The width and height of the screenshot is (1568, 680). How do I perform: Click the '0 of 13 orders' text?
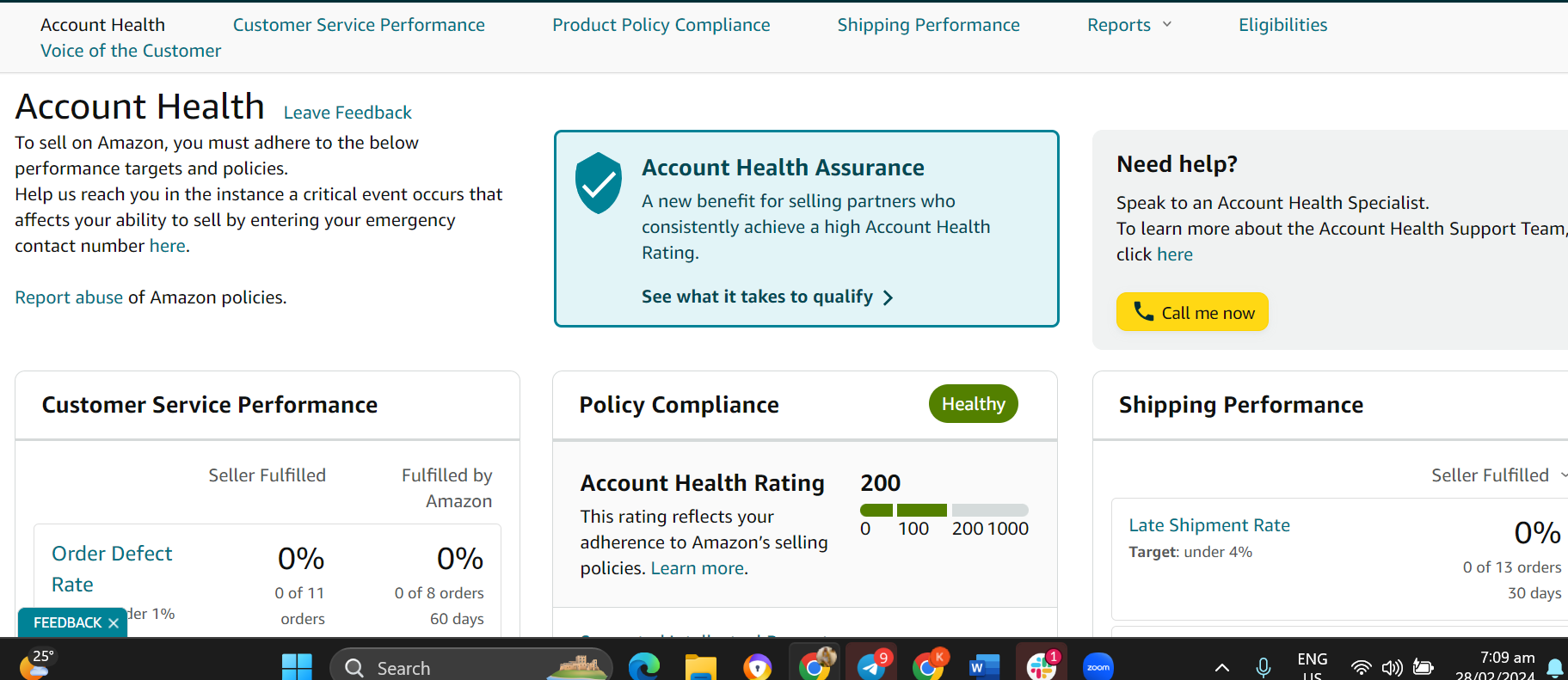click(1512, 567)
